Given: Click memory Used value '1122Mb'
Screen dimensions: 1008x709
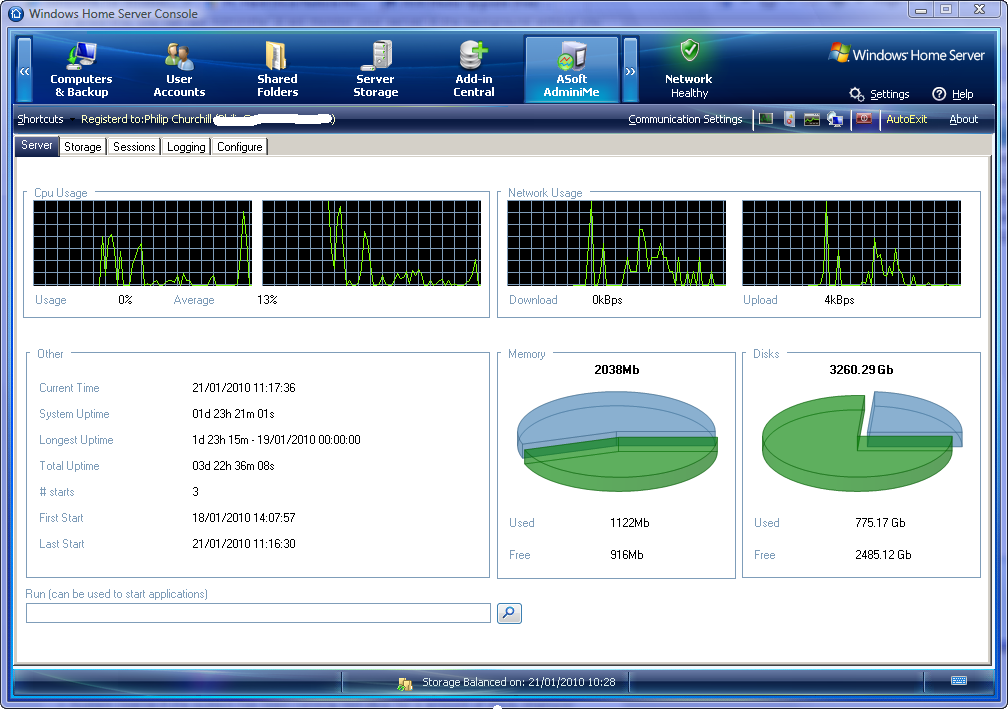Looking at the screenshot, I should point(629,523).
